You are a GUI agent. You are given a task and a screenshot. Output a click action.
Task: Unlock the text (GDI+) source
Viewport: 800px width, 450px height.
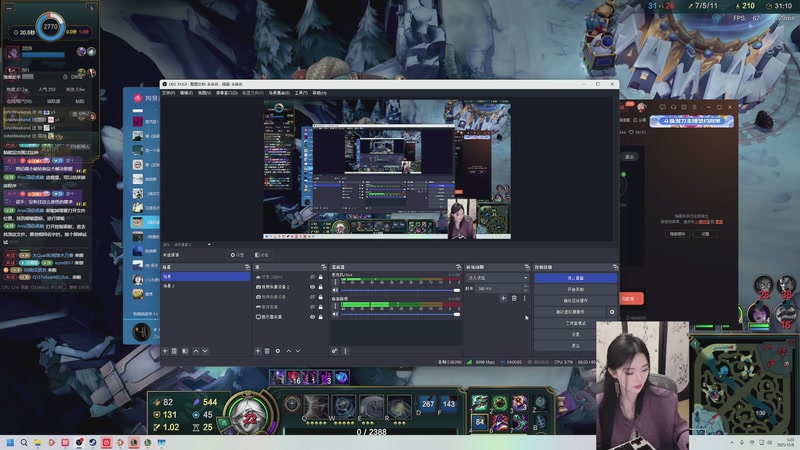pos(320,277)
